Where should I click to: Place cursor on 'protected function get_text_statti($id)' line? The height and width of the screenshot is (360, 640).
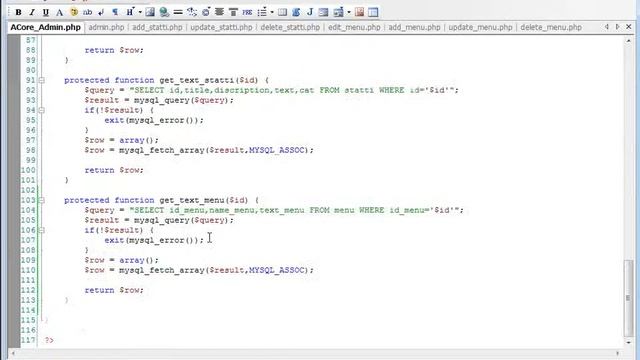pos(167,80)
